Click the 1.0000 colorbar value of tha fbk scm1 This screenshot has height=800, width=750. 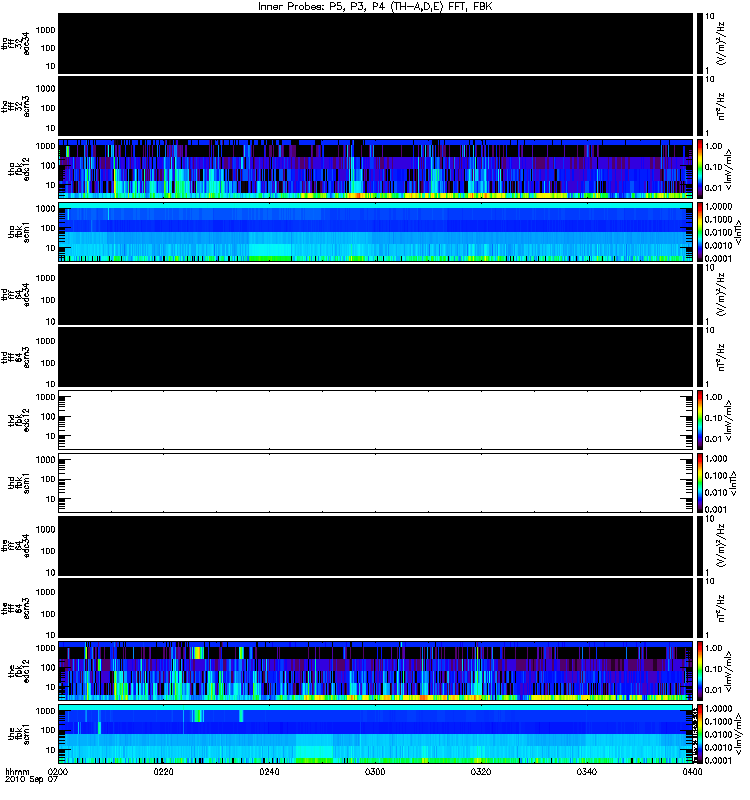click(x=718, y=207)
